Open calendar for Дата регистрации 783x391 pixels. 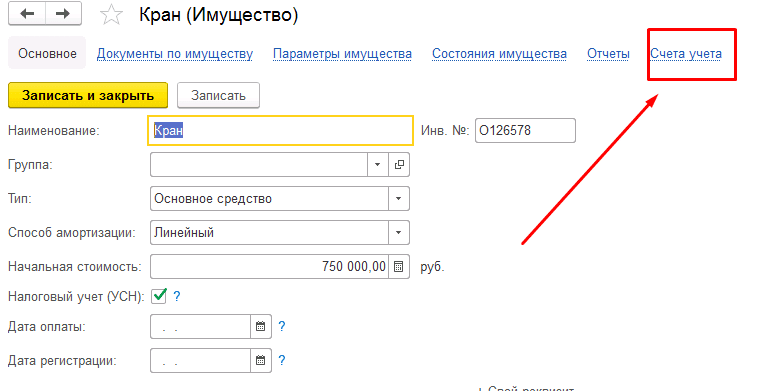pyautogui.click(x=260, y=360)
